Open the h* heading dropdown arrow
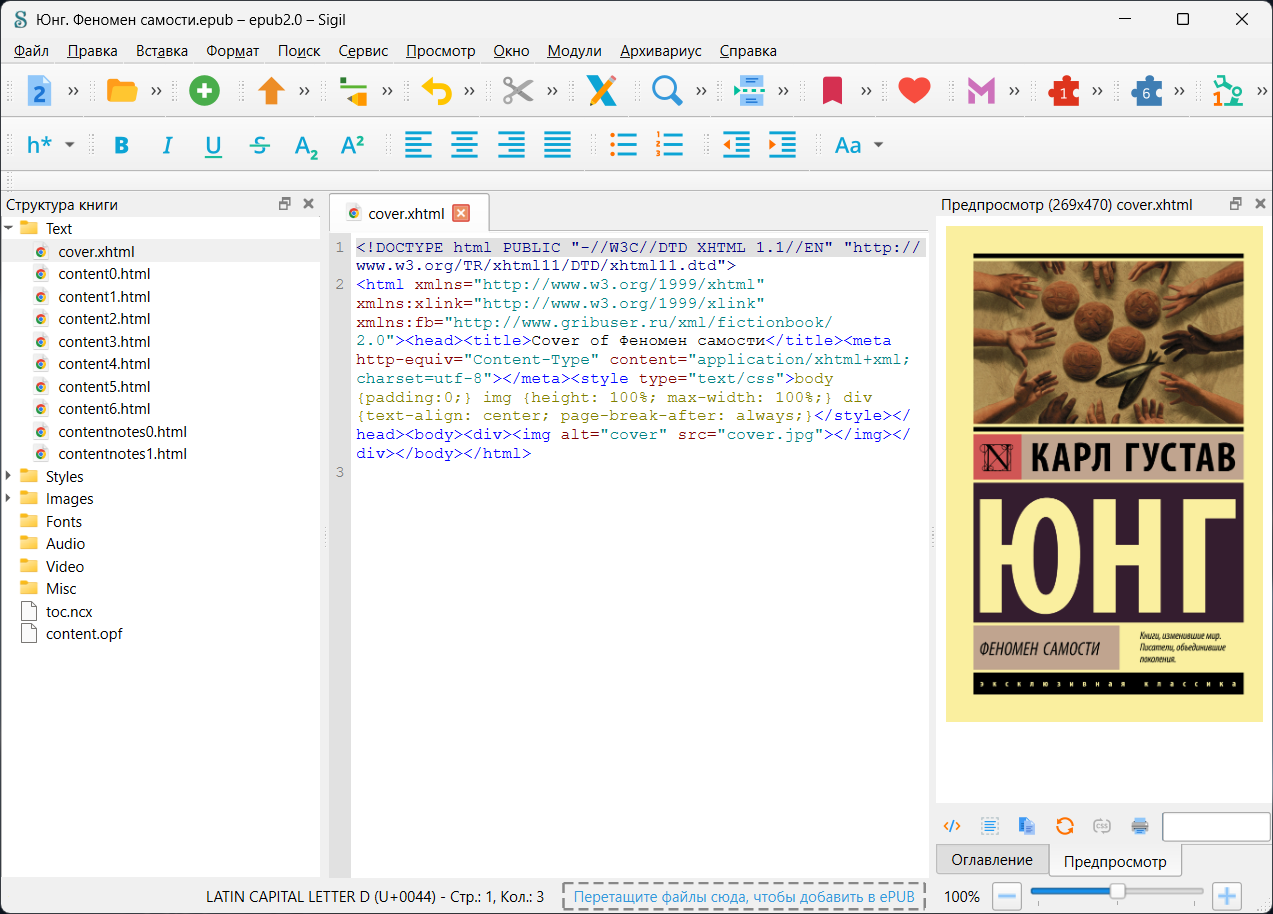Image resolution: width=1273 pixels, height=914 pixels. click(70, 145)
